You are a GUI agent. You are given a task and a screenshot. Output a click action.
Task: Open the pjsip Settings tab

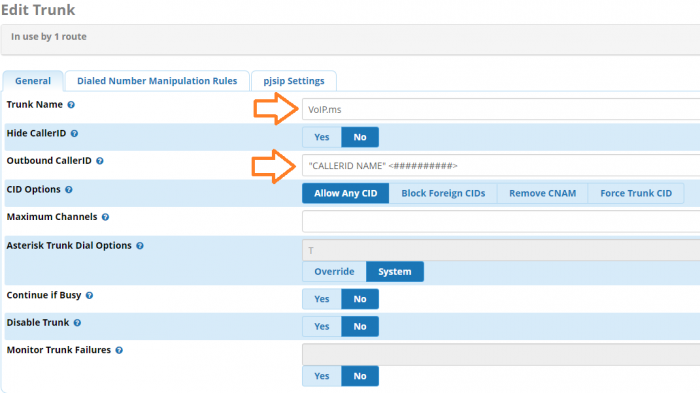[x=294, y=81]
